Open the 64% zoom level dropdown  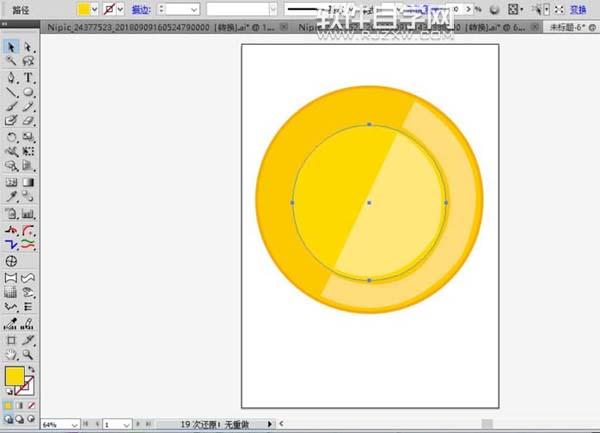tap(74, 424)
